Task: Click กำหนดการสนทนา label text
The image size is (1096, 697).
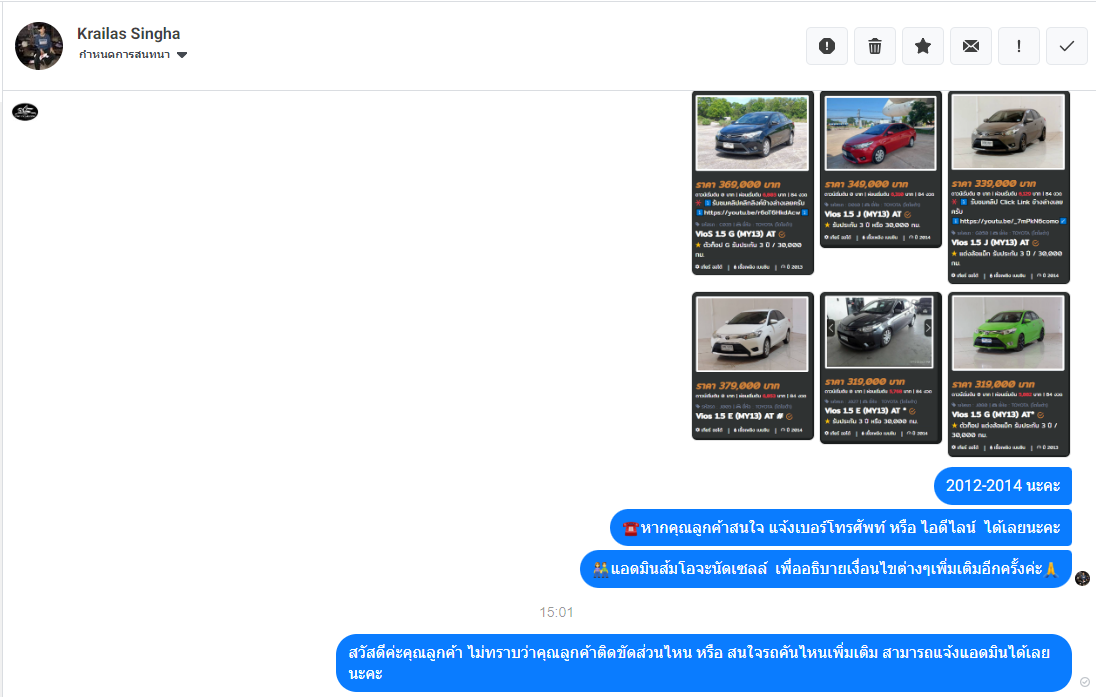Action: click(x=124, y=55)
